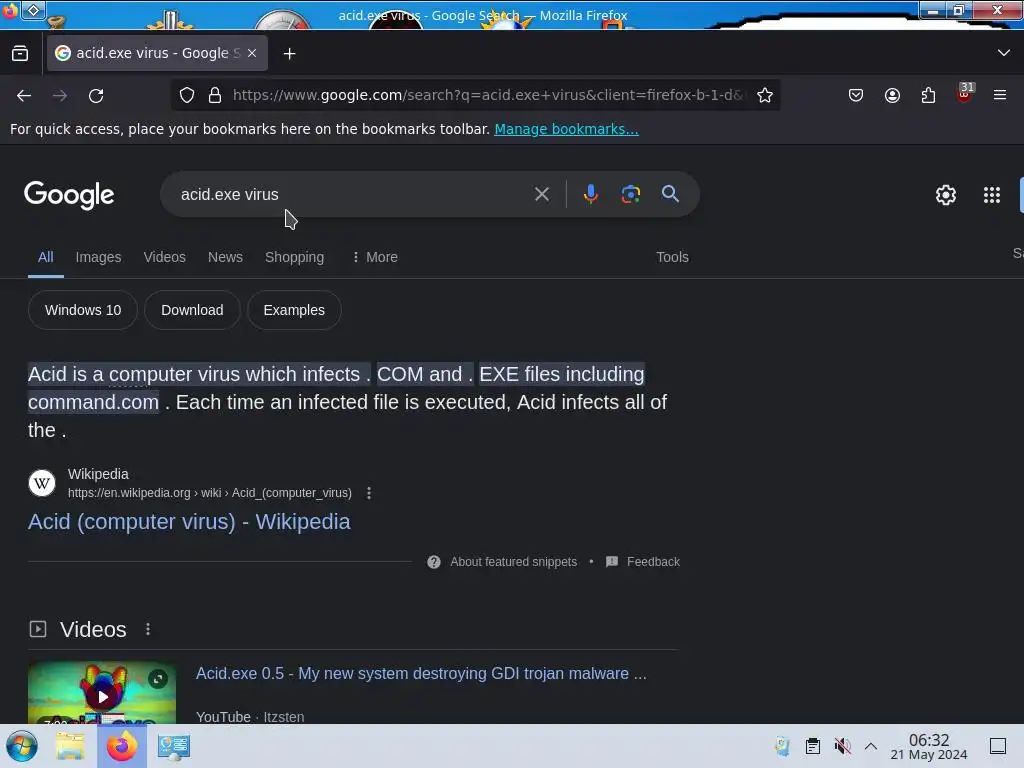The width and height of the screenshot is (1024, 768).
Task: Go back to the previous page
Action: [24, 96]
